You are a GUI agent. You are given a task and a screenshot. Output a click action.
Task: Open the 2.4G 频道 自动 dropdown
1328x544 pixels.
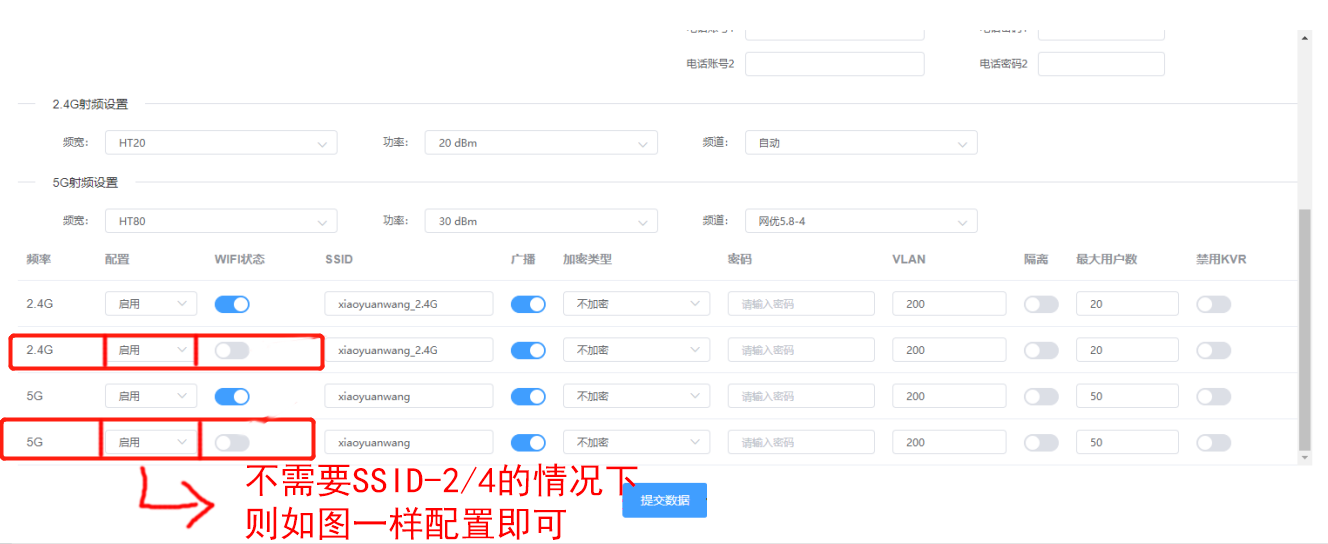click(x=861, y=143)
